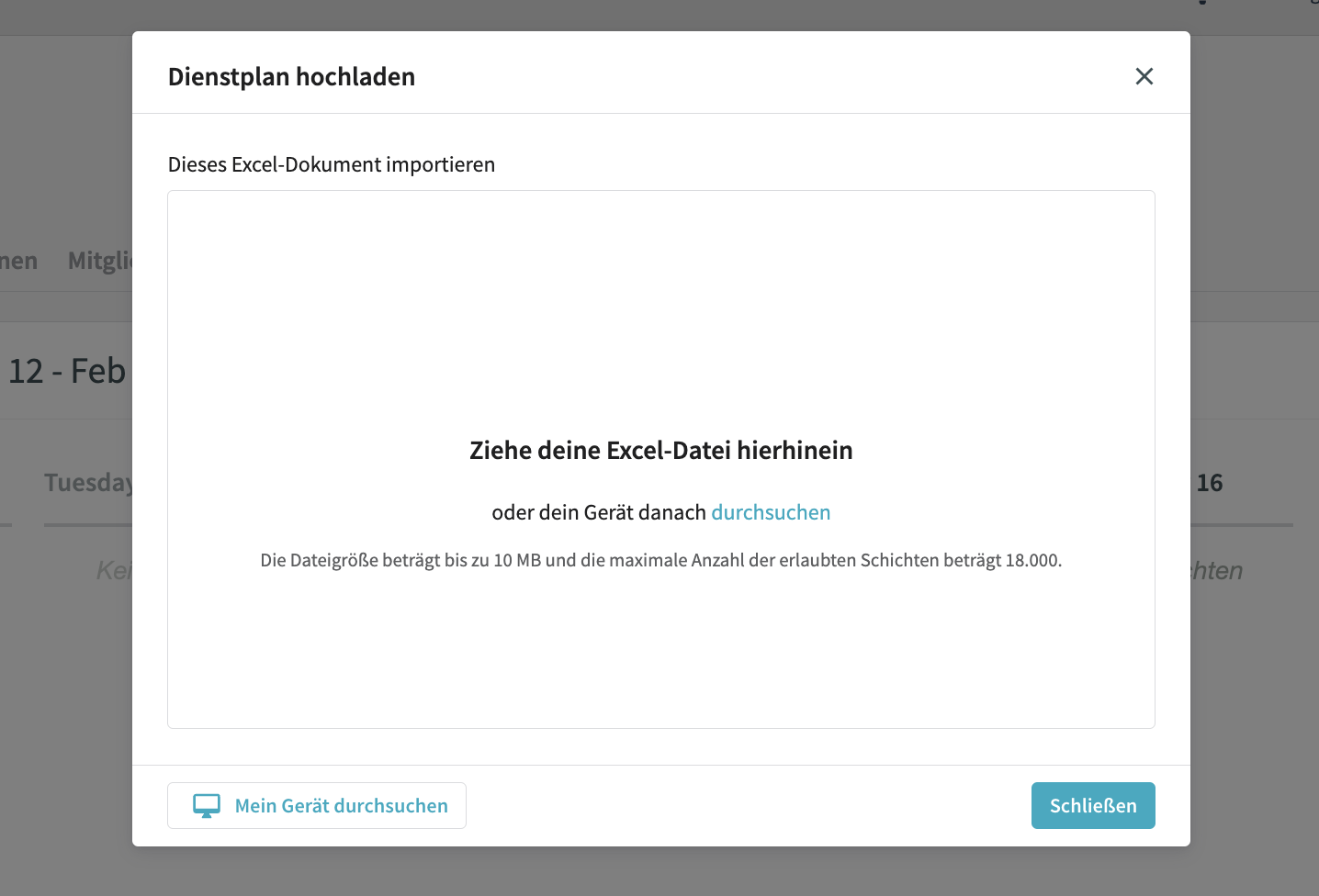Click the 'Tuesday' column header in background

88,483
